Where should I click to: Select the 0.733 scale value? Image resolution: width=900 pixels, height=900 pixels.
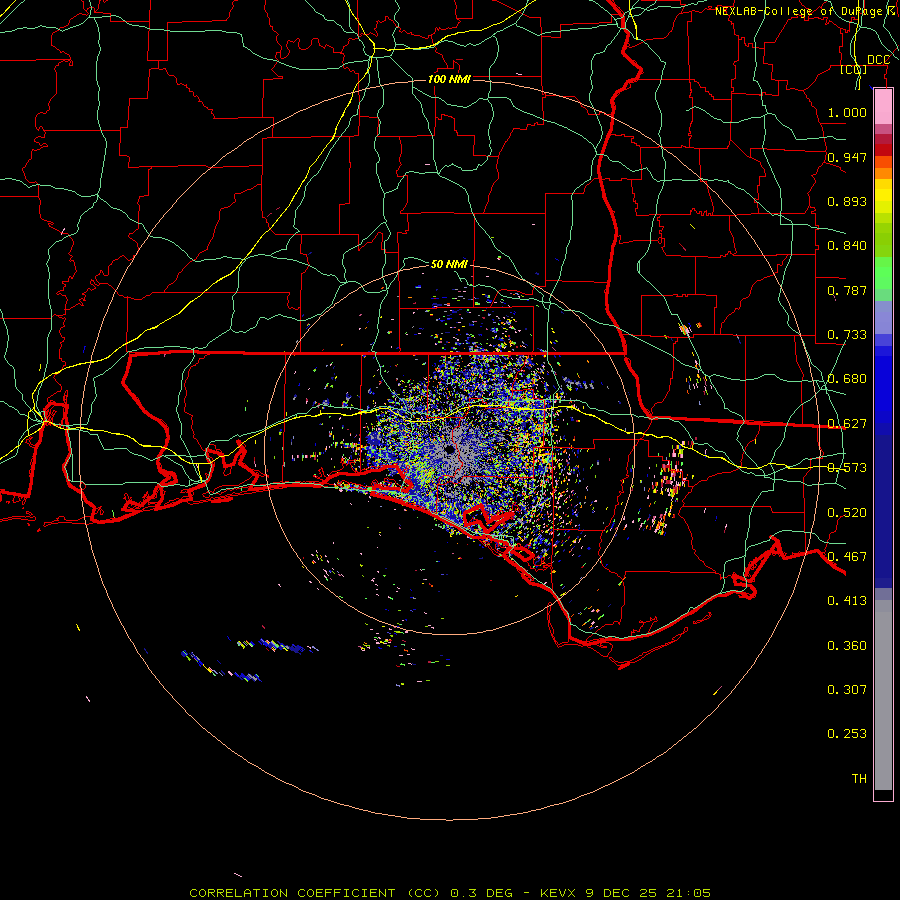[847, 335]
